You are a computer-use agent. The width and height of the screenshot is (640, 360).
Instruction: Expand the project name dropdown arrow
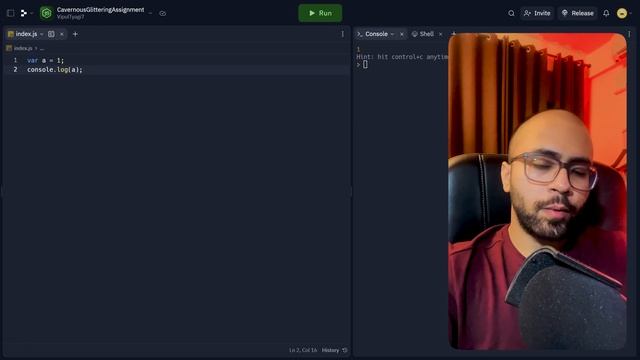coord(150,13)
